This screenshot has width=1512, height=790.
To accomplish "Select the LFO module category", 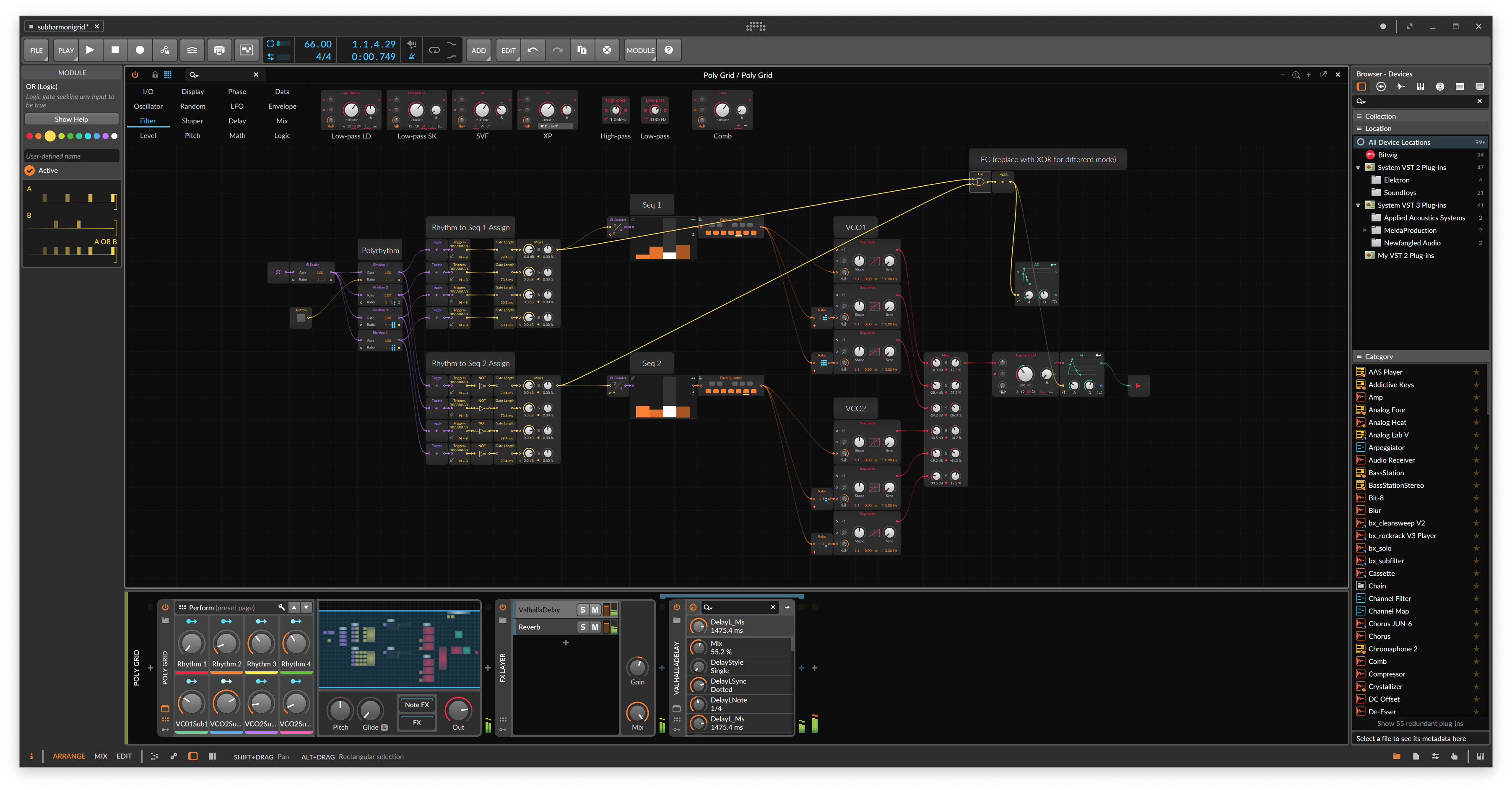I will (237, 106).
